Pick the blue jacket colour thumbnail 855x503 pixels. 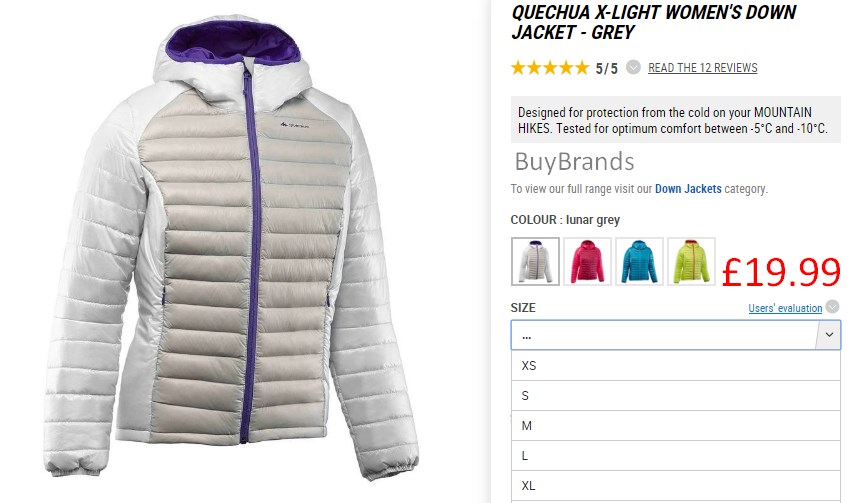click(639, 261)
